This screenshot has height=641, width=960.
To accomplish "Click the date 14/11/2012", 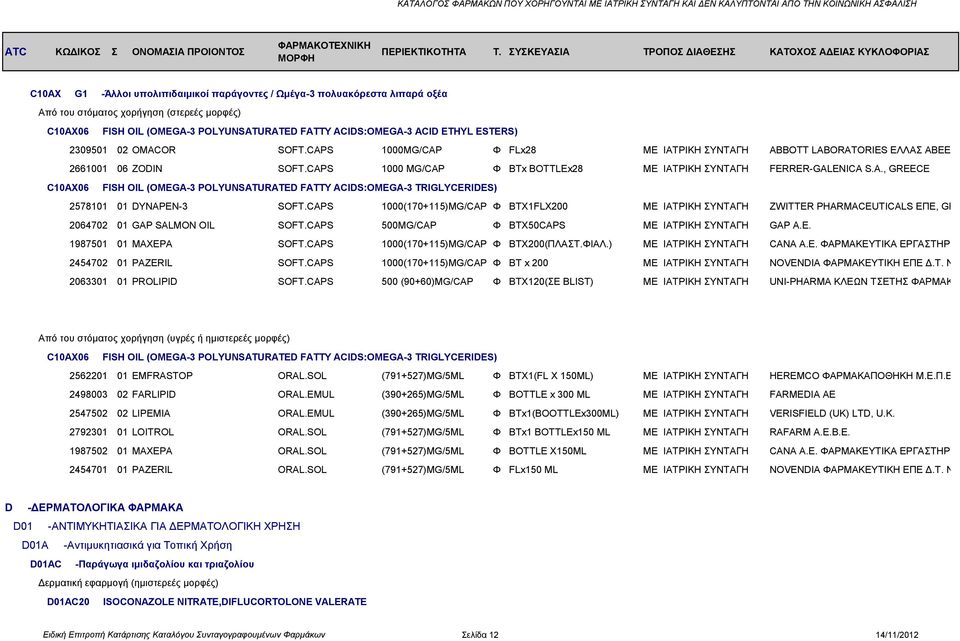I will [x=897, y=635].
